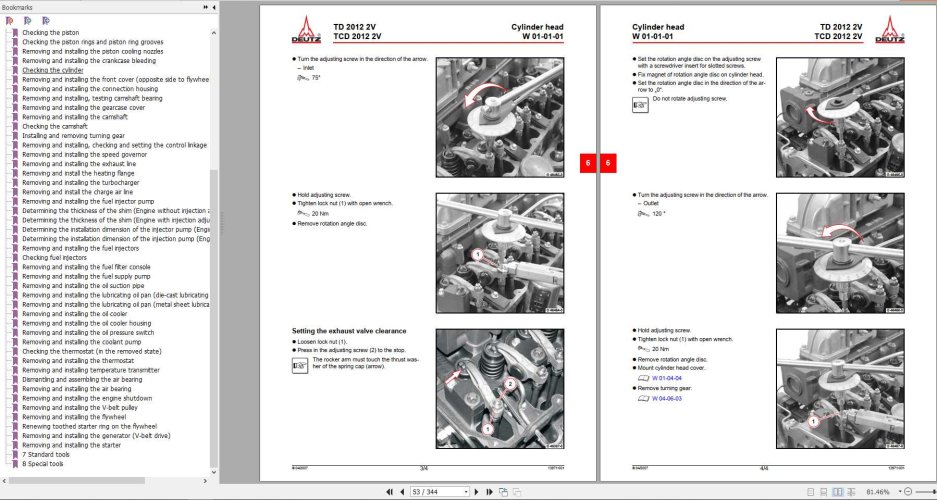Viewport: 937px width, 500px height.
Task: Open the 7 Standard tools bookmark
Action: 45,454
